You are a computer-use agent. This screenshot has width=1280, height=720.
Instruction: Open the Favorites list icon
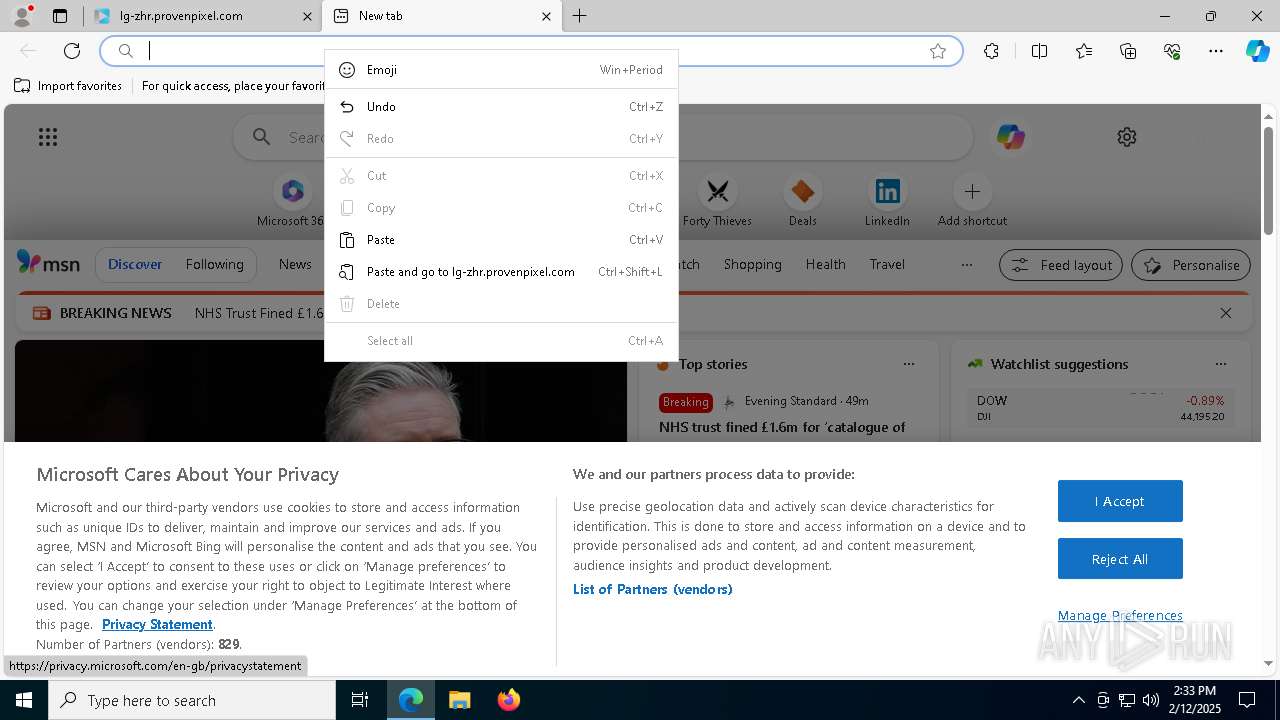coord(1084,51)
